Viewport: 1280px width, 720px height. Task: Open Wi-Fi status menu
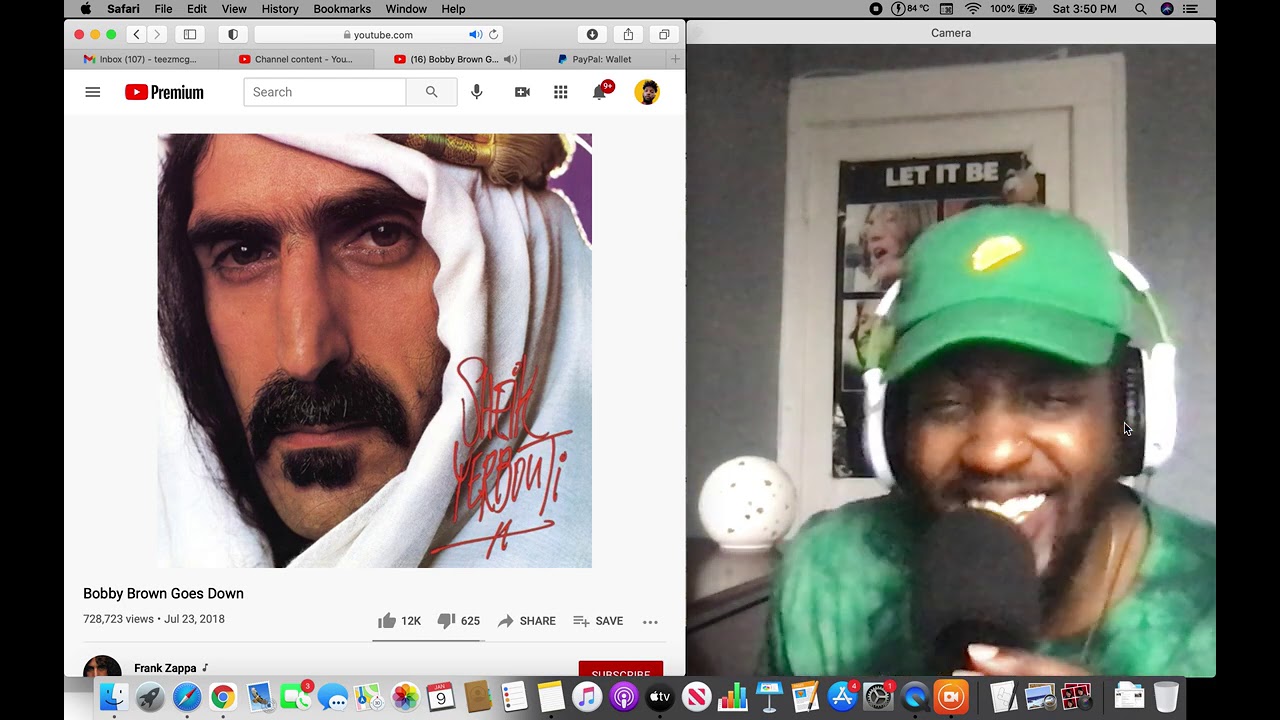click(973, 9)
